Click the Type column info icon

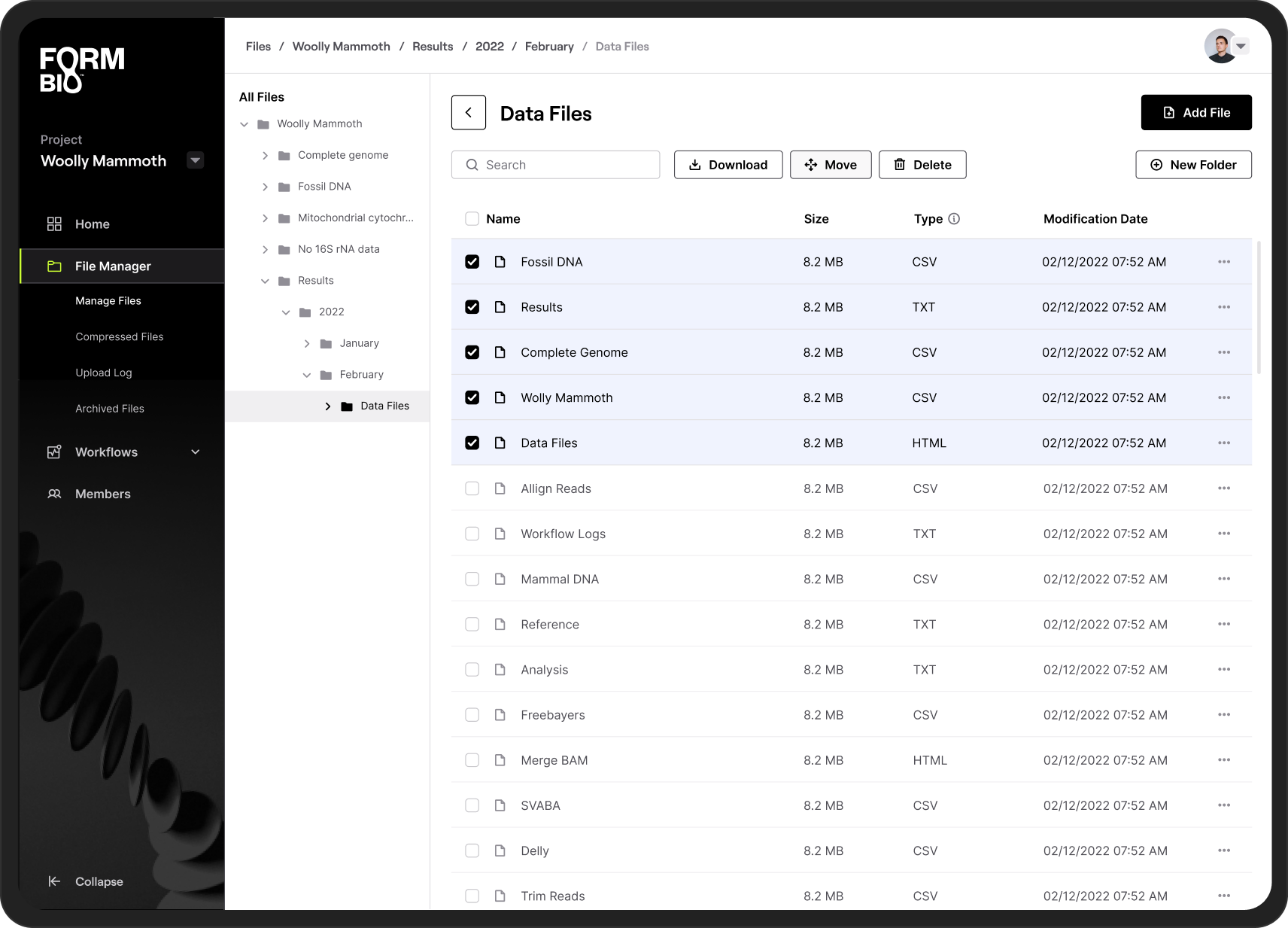point(954,219)
